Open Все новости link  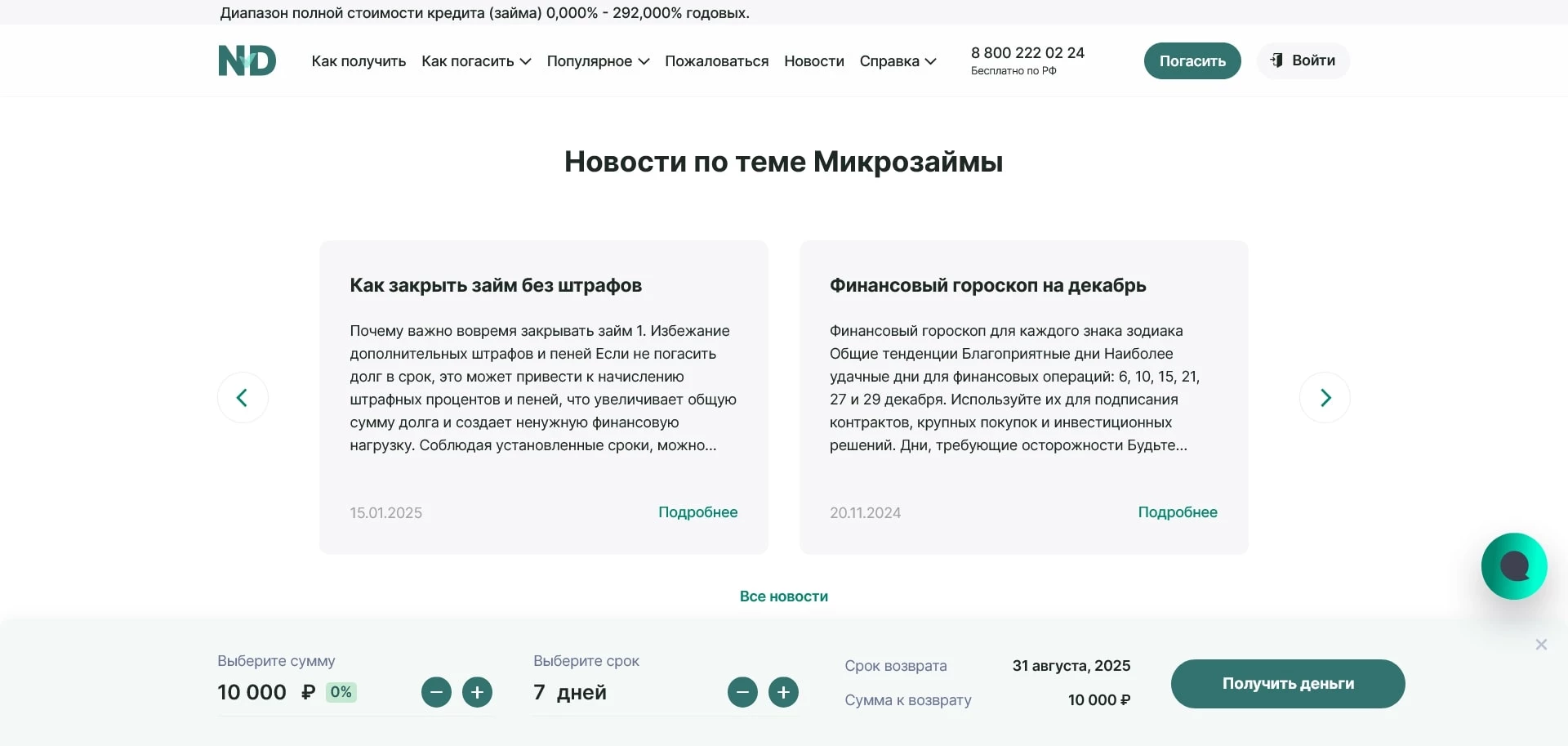(783, 596)
